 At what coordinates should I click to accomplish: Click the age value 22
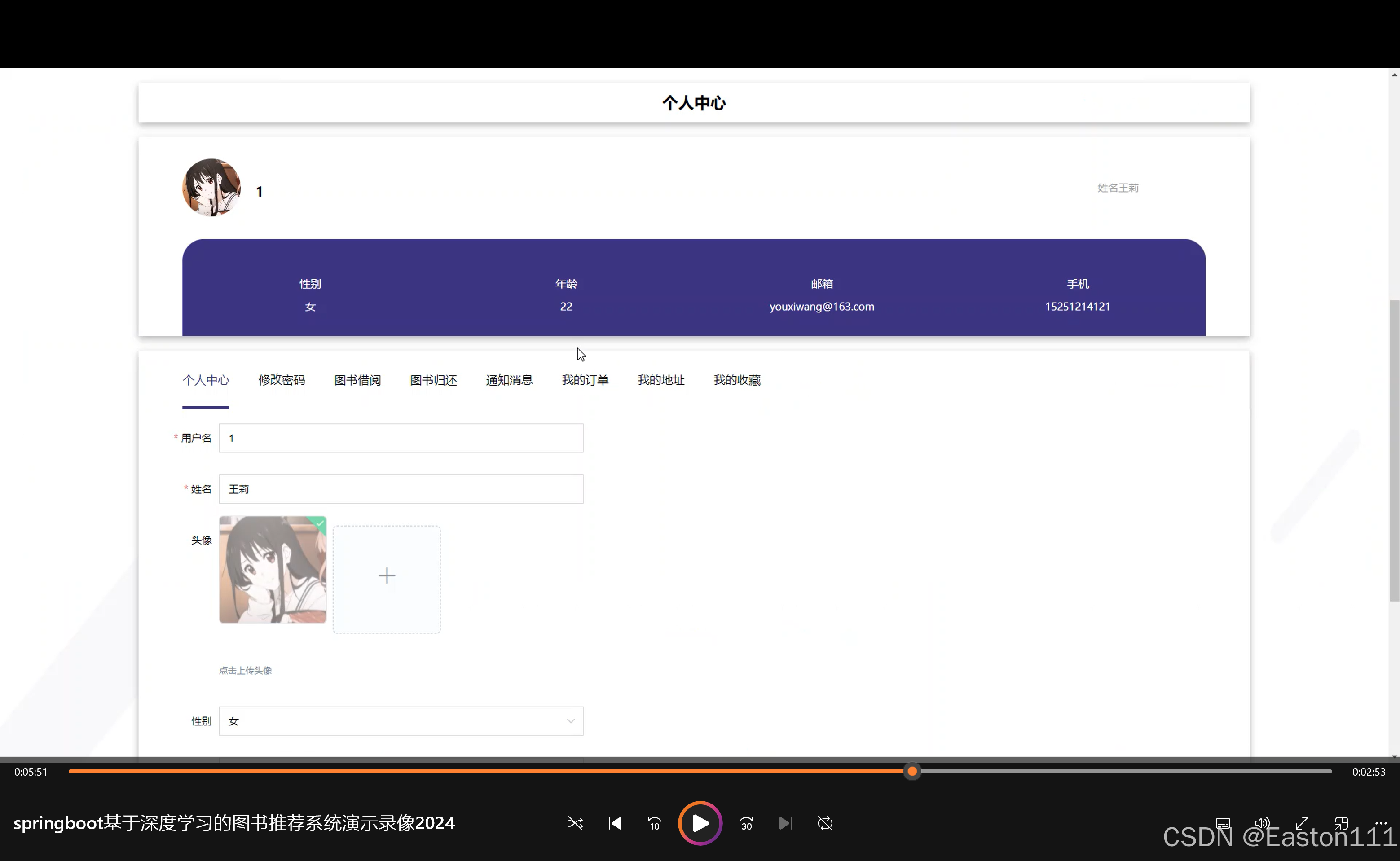(566, 306)
